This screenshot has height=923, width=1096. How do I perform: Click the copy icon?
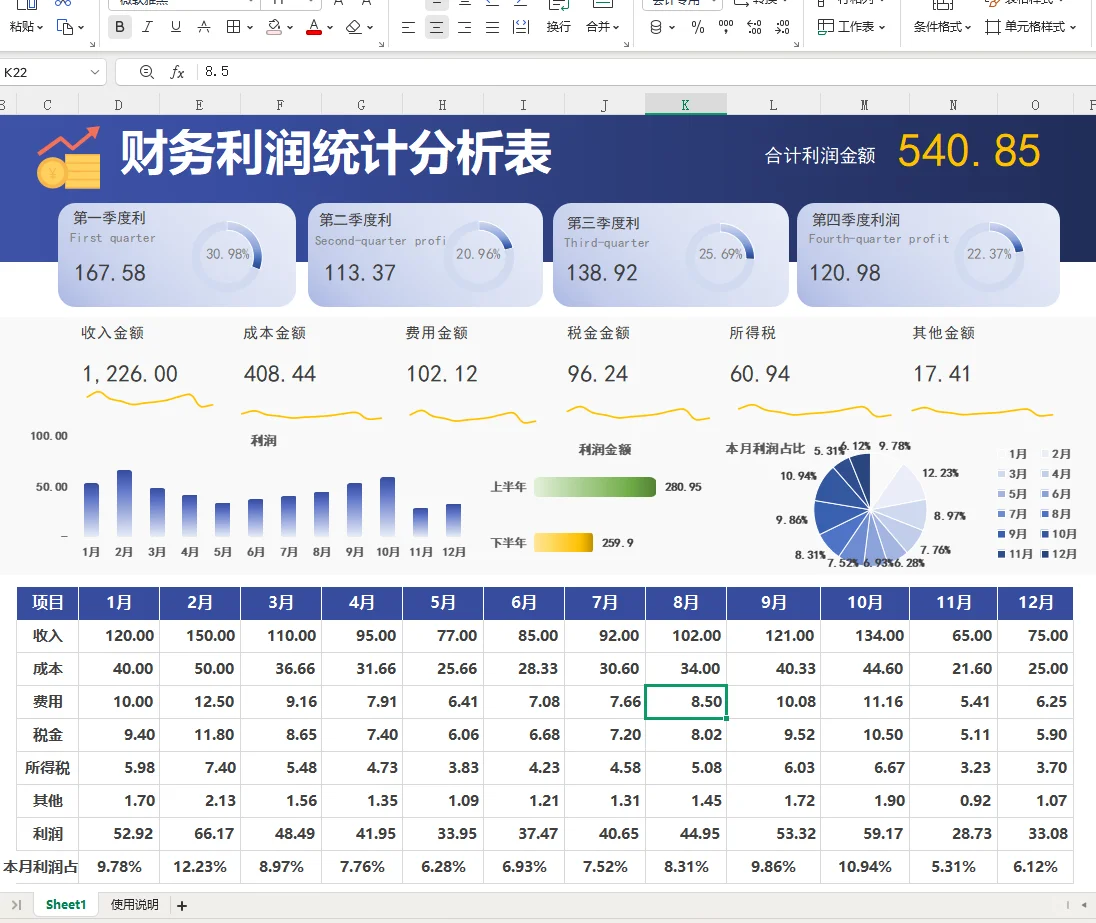(x=65, y=27)
